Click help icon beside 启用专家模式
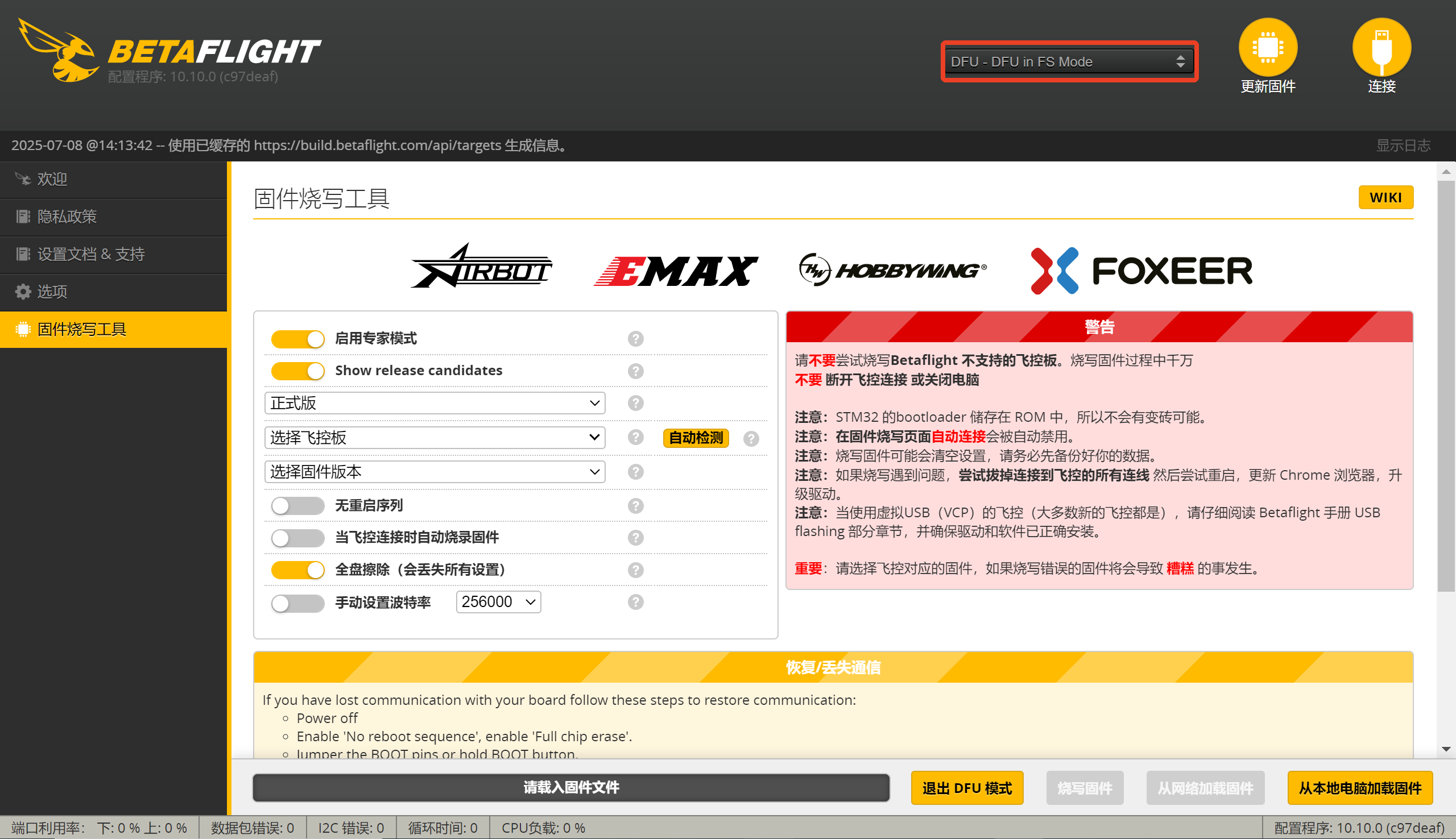The height and width of the screenshot is (839, 1456). pos(635,339)
